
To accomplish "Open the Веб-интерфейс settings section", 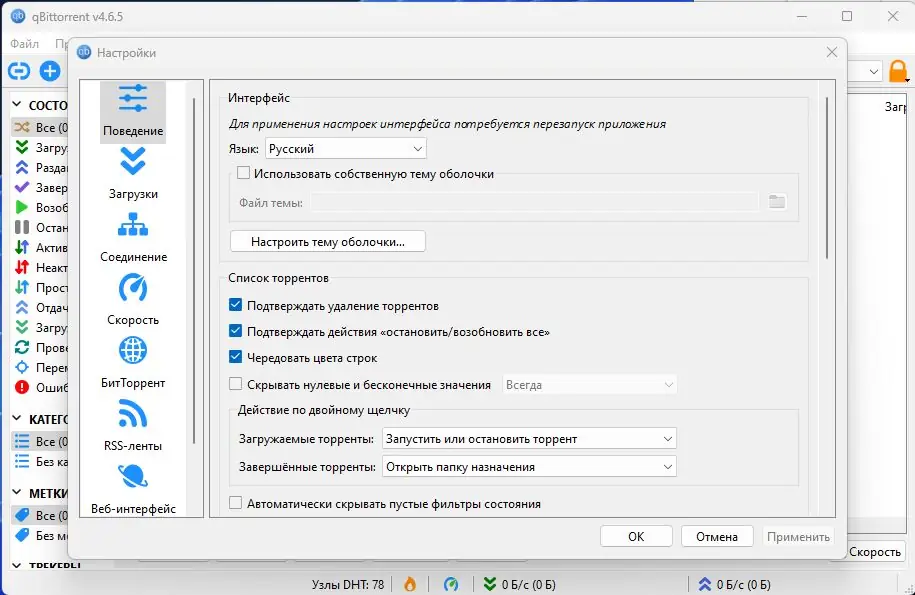I will click(x=133, y=489).
